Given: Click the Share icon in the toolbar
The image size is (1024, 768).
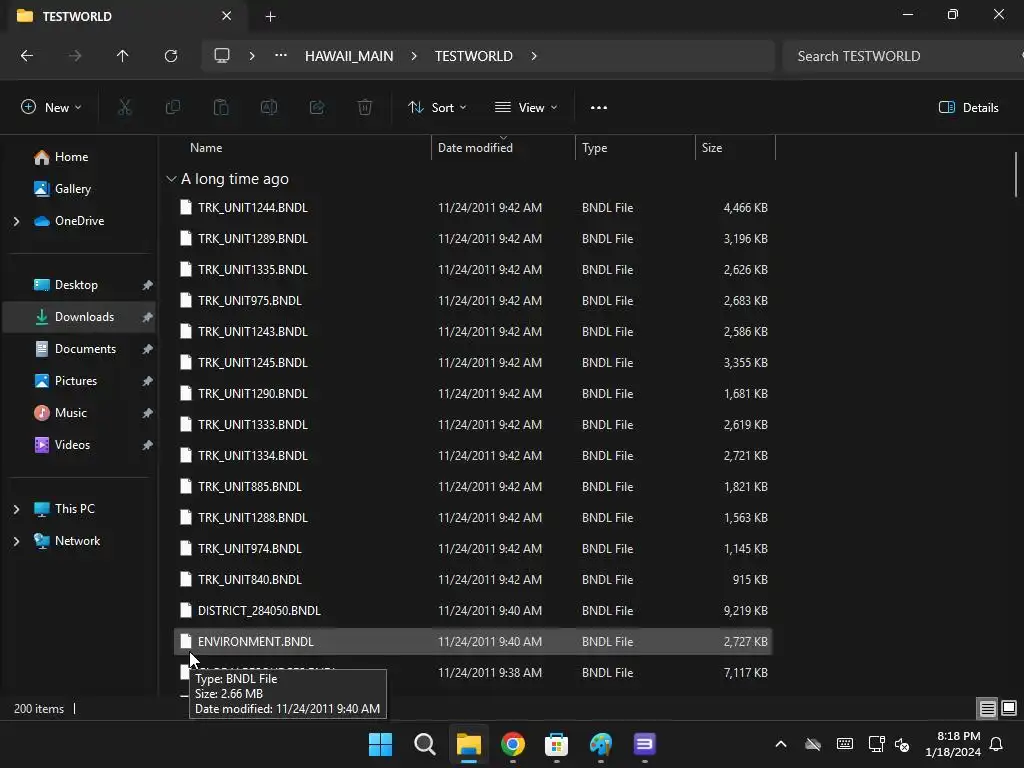Looking at the screenshot, I should tap(317, 107).
